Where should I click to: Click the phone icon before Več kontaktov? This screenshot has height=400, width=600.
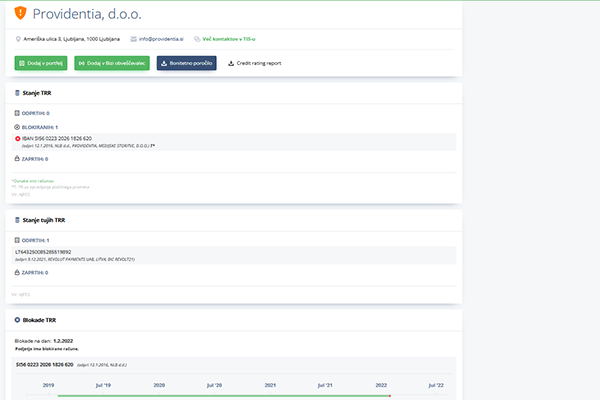[x=196, y=39]
